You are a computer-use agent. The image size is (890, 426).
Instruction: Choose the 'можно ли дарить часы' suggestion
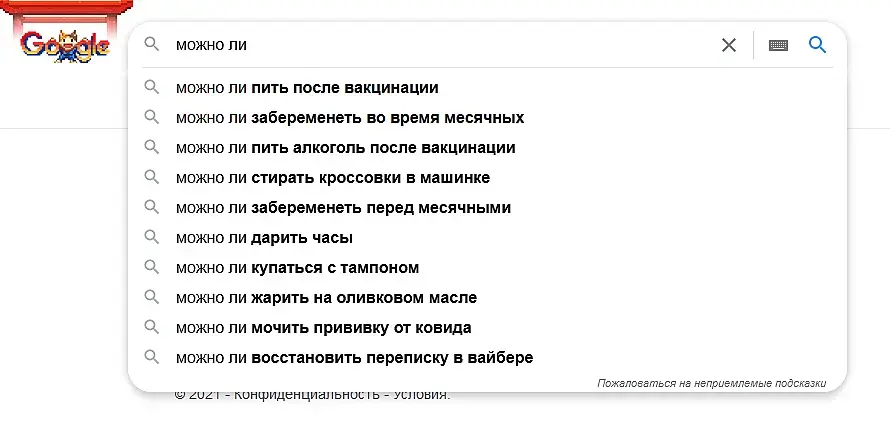[264, 238]
